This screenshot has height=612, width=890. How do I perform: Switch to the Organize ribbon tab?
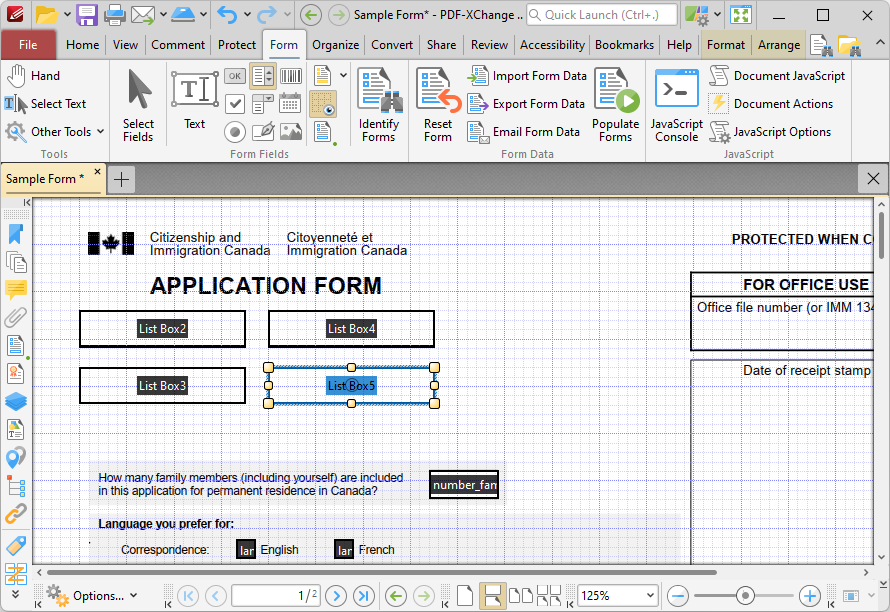pos(335,45)
